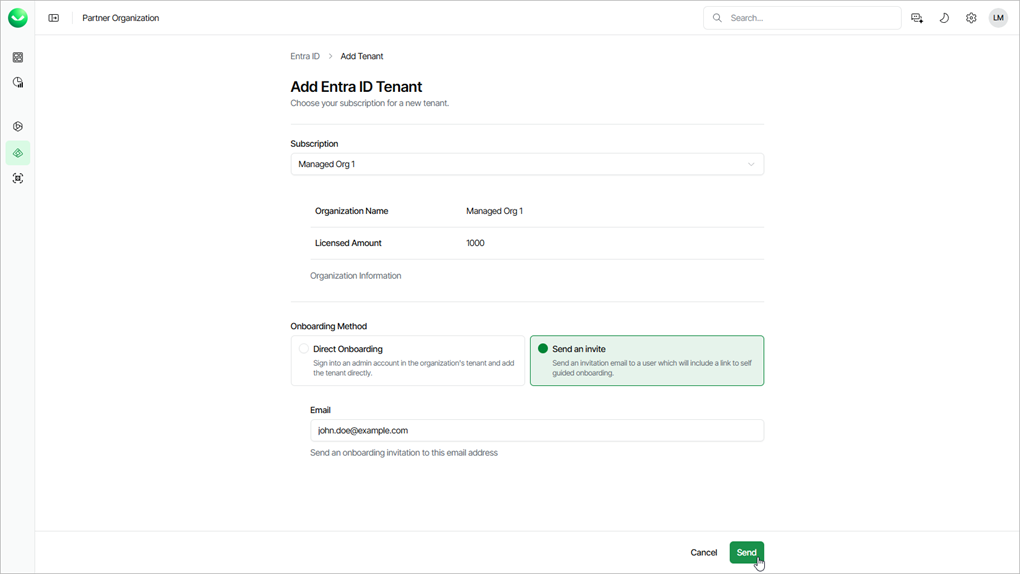Select the Direct Onboarding radio option
1020x574 pixels.
point(304,349)
